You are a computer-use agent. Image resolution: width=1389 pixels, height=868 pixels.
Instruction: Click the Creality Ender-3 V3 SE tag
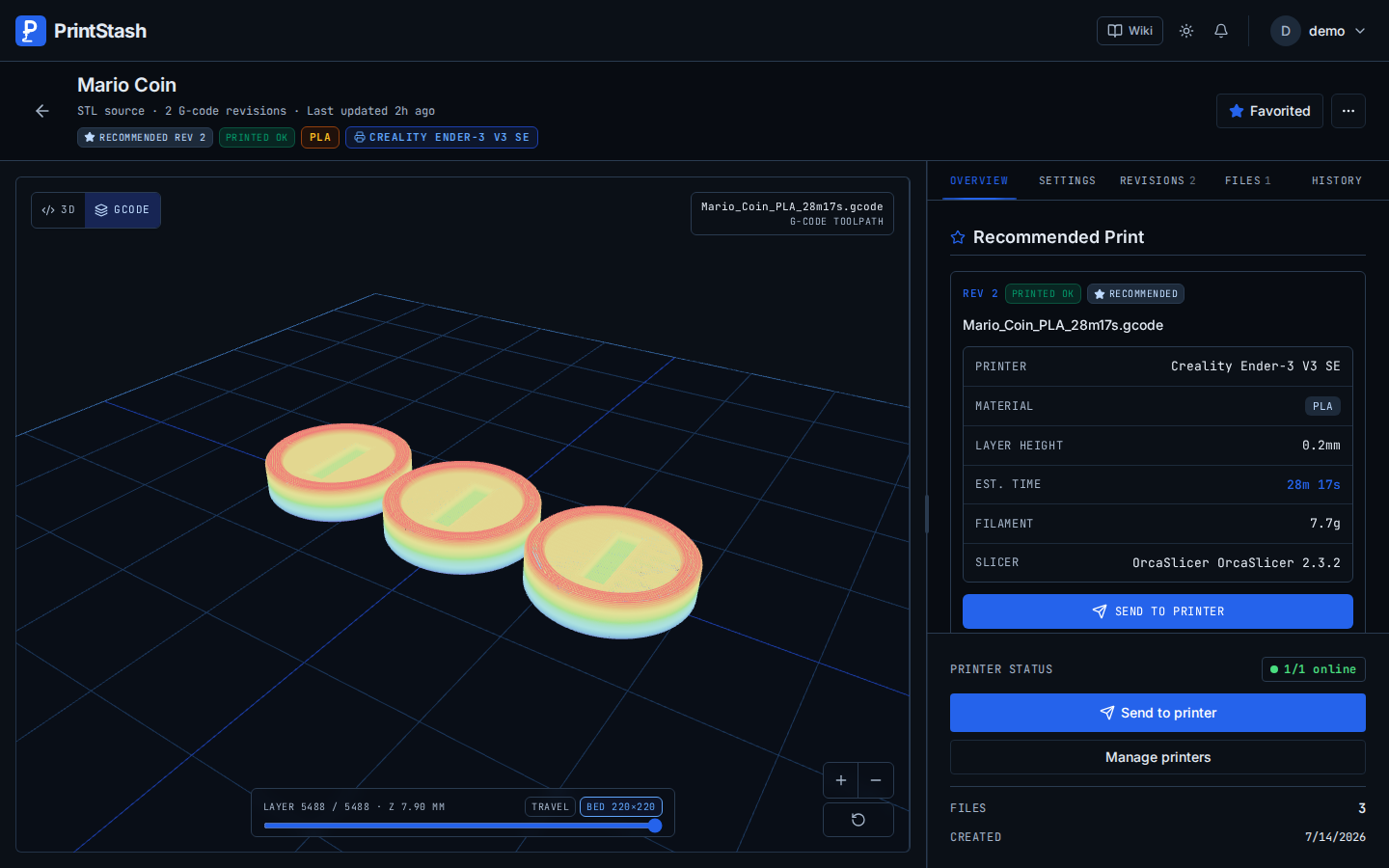coord(442,138)
